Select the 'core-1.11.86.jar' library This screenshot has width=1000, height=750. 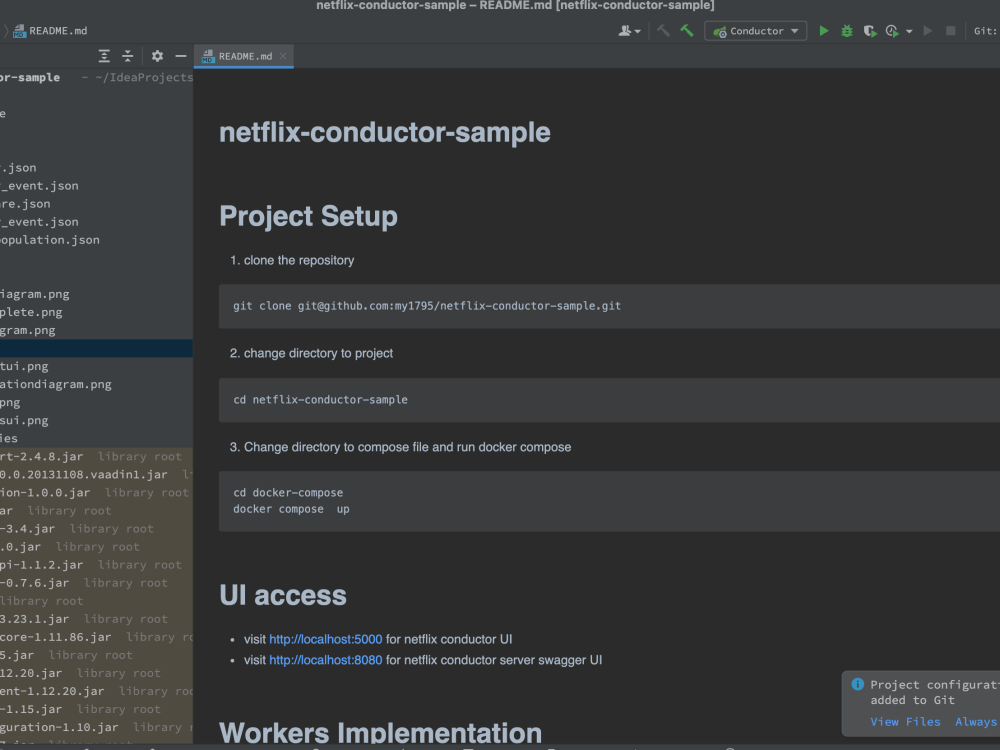[96, 637]
